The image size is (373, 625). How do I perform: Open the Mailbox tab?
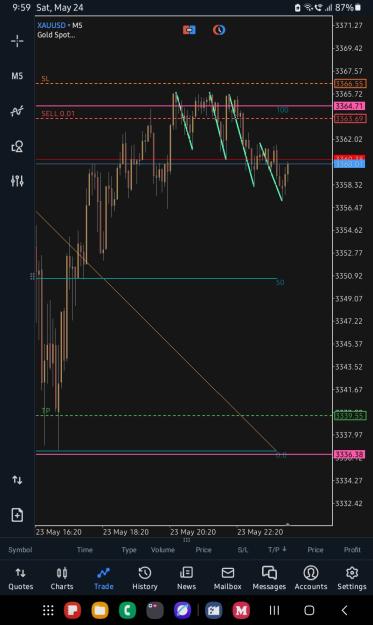click(x=228, y=579)
